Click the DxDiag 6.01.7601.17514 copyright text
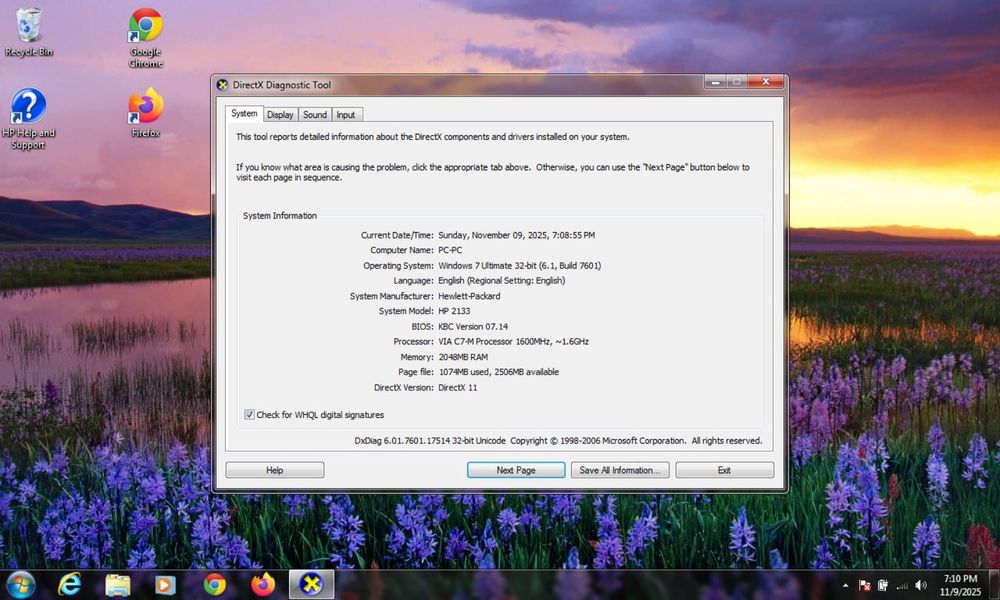Viewport: 1000px width, 600px height. tap(558, 441)
